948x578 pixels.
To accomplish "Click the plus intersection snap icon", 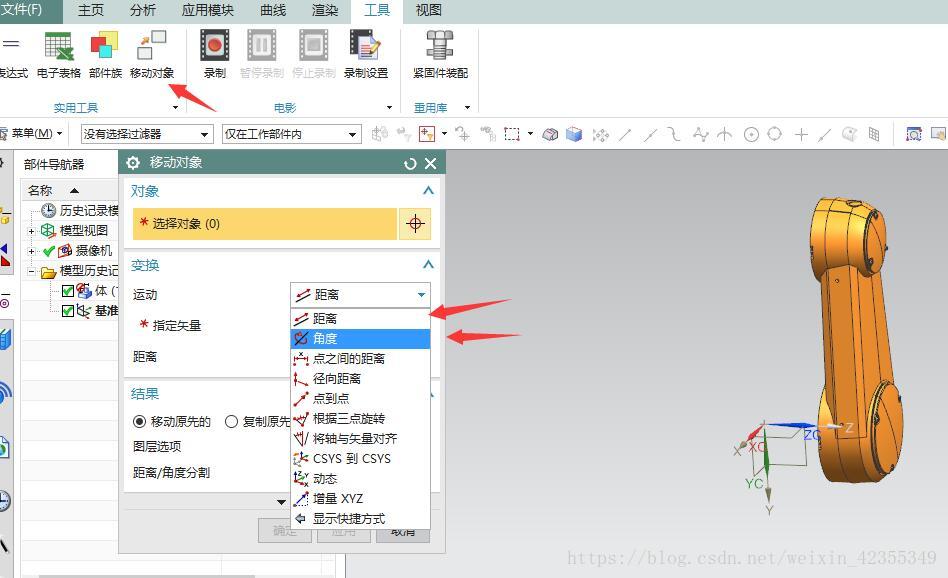I will coord(801,134).
